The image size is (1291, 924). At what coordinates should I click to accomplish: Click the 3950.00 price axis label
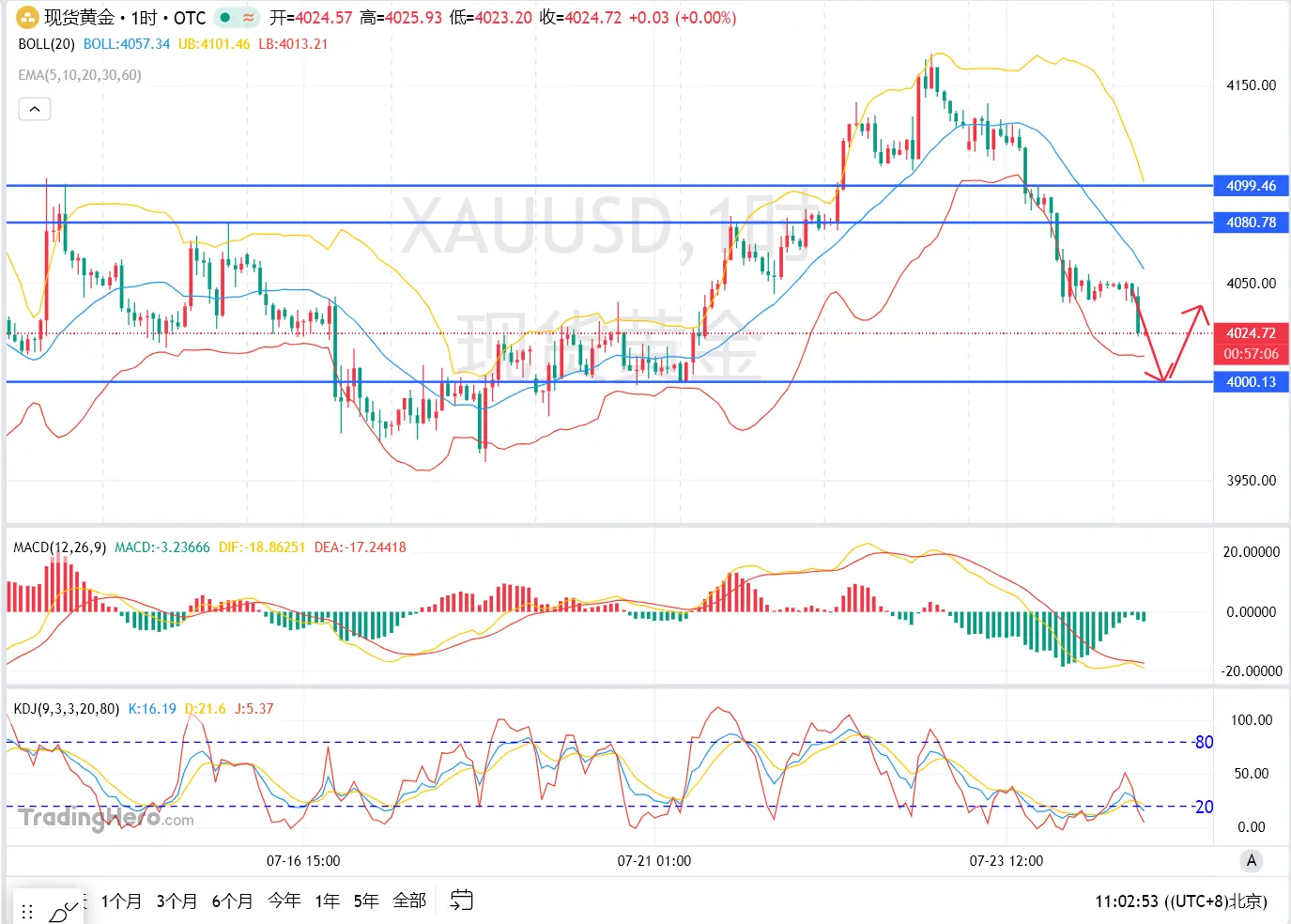1252,481
